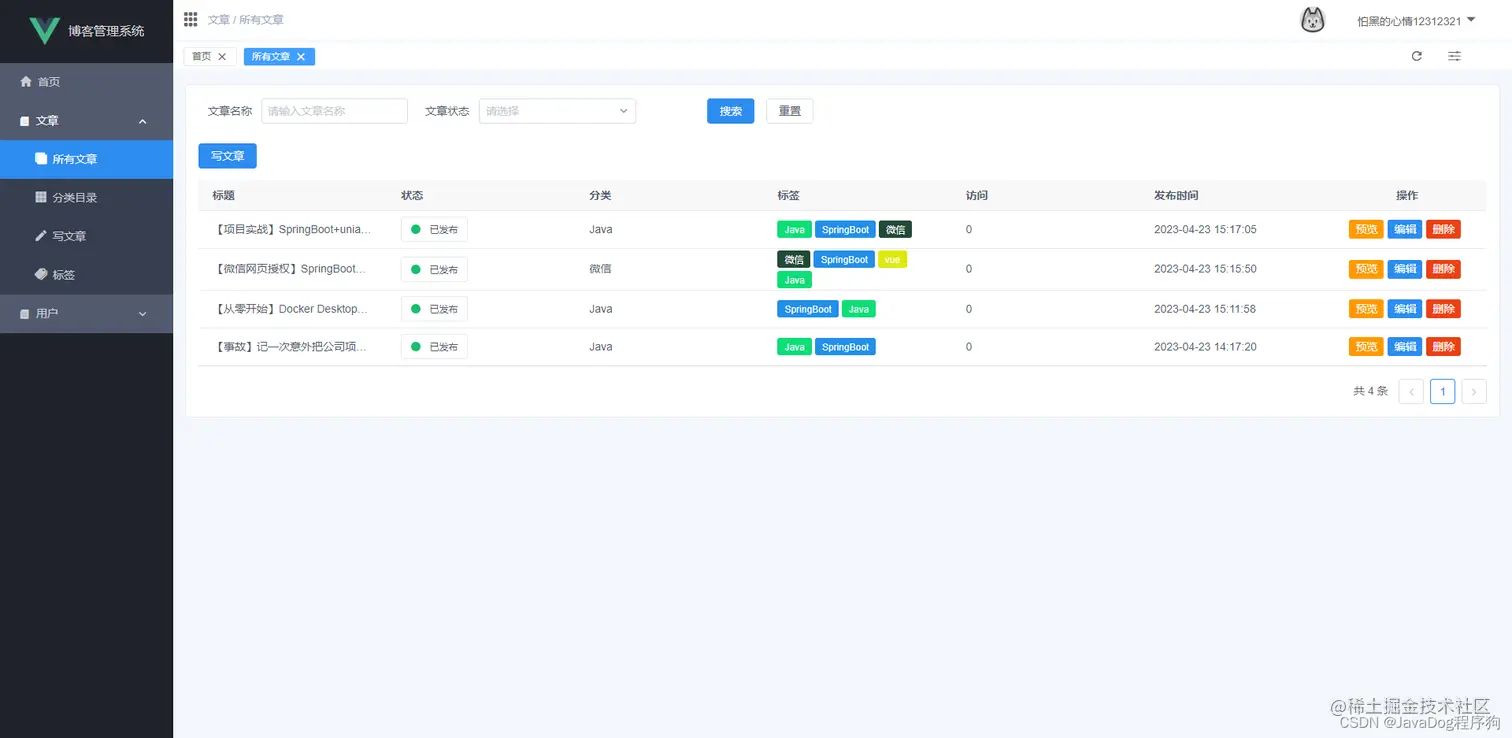Open 标签 in the sidebar
Viewport: 1512px width, 738px height.
pyautogui.click(x=86, y=274)
